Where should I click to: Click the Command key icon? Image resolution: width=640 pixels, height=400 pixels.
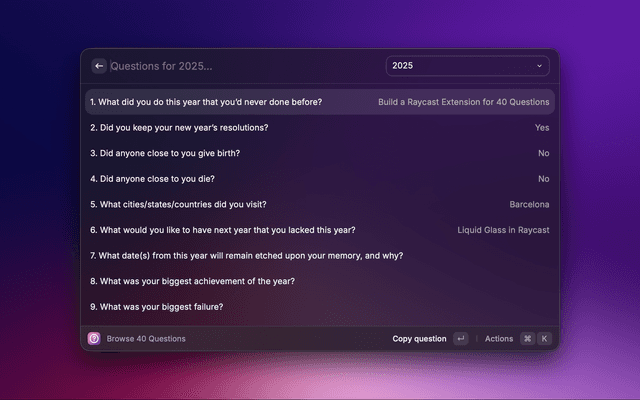[x=527, y=339]
